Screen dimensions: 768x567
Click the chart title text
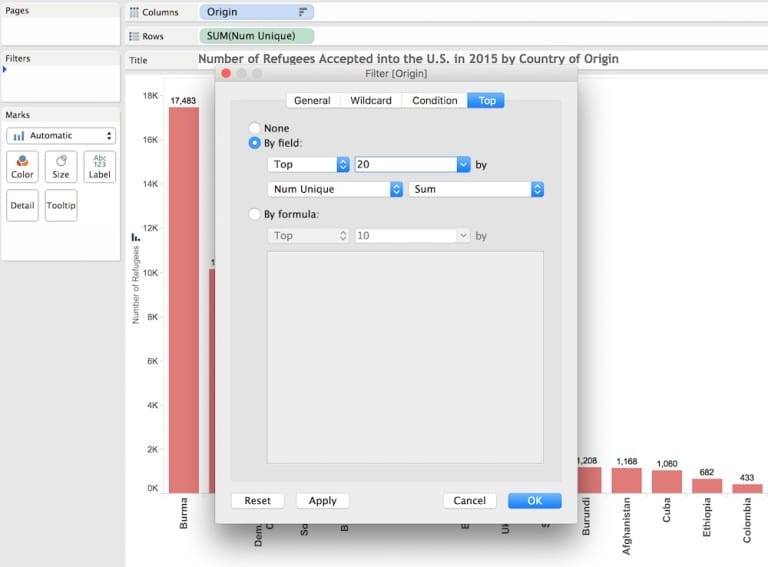(408, 59)
